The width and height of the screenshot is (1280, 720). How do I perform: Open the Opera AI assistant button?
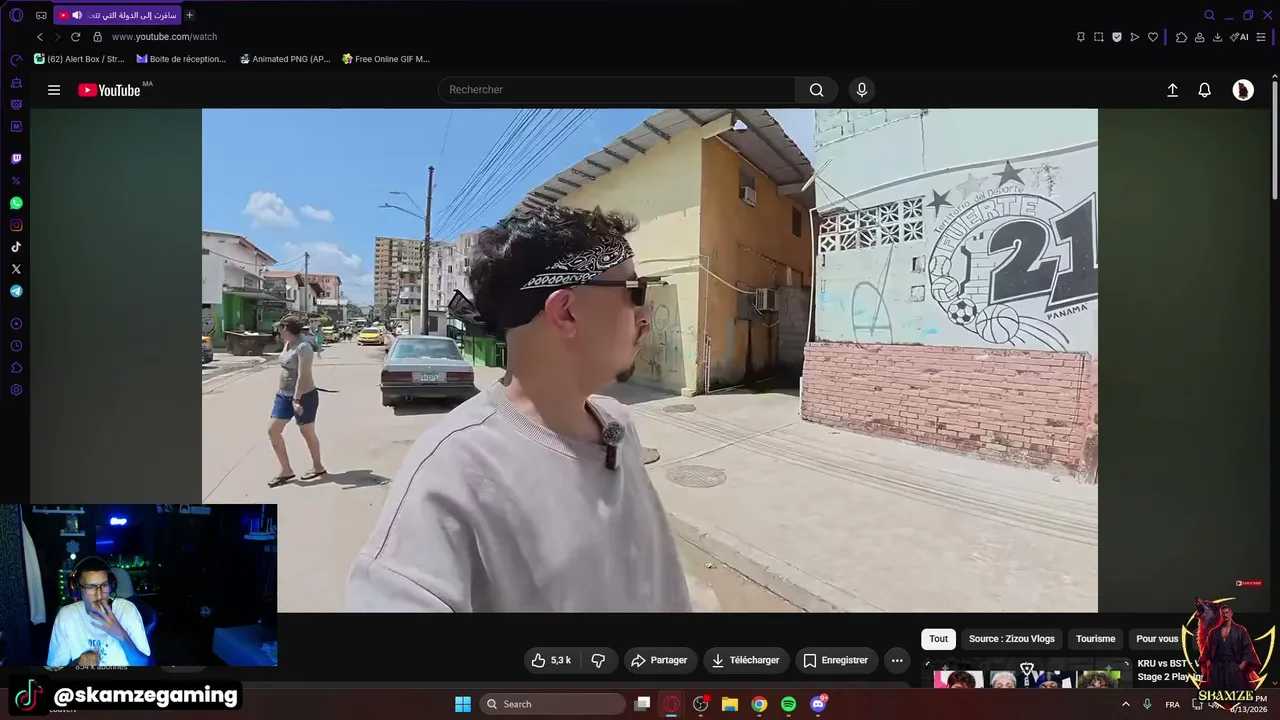1241,37
